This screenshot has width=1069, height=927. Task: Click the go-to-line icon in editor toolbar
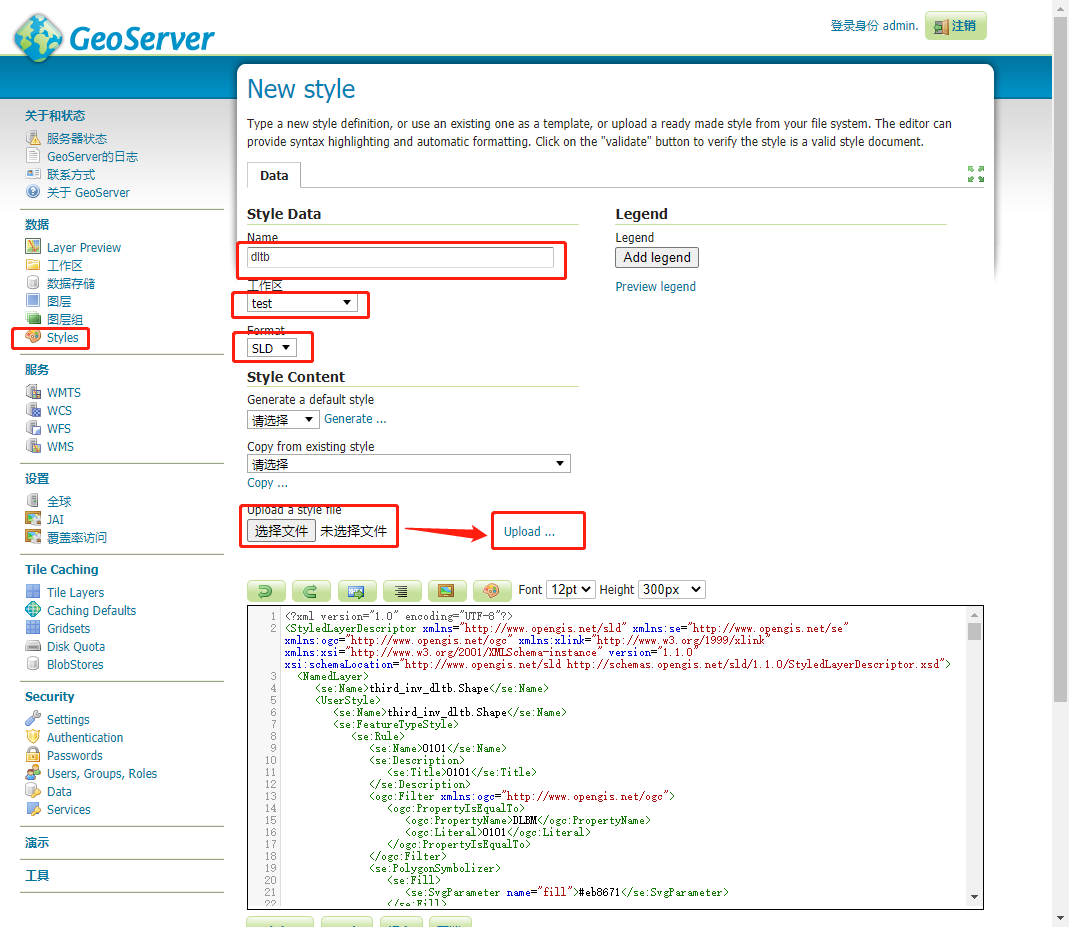coord(357,590)
